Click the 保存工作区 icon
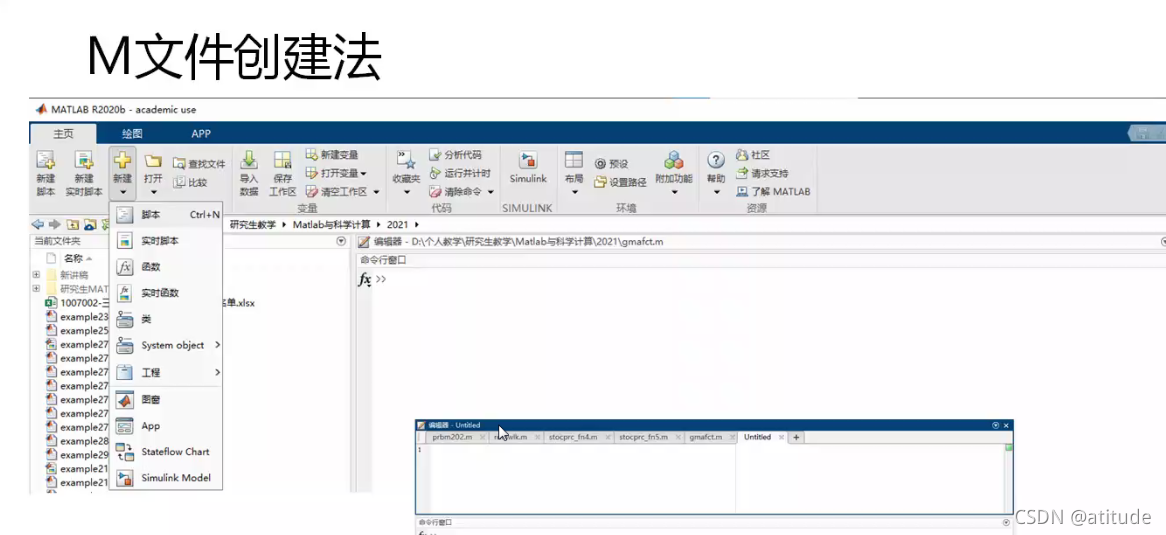The height and width of the screenshot is (535, 1166). pos(283,161)
